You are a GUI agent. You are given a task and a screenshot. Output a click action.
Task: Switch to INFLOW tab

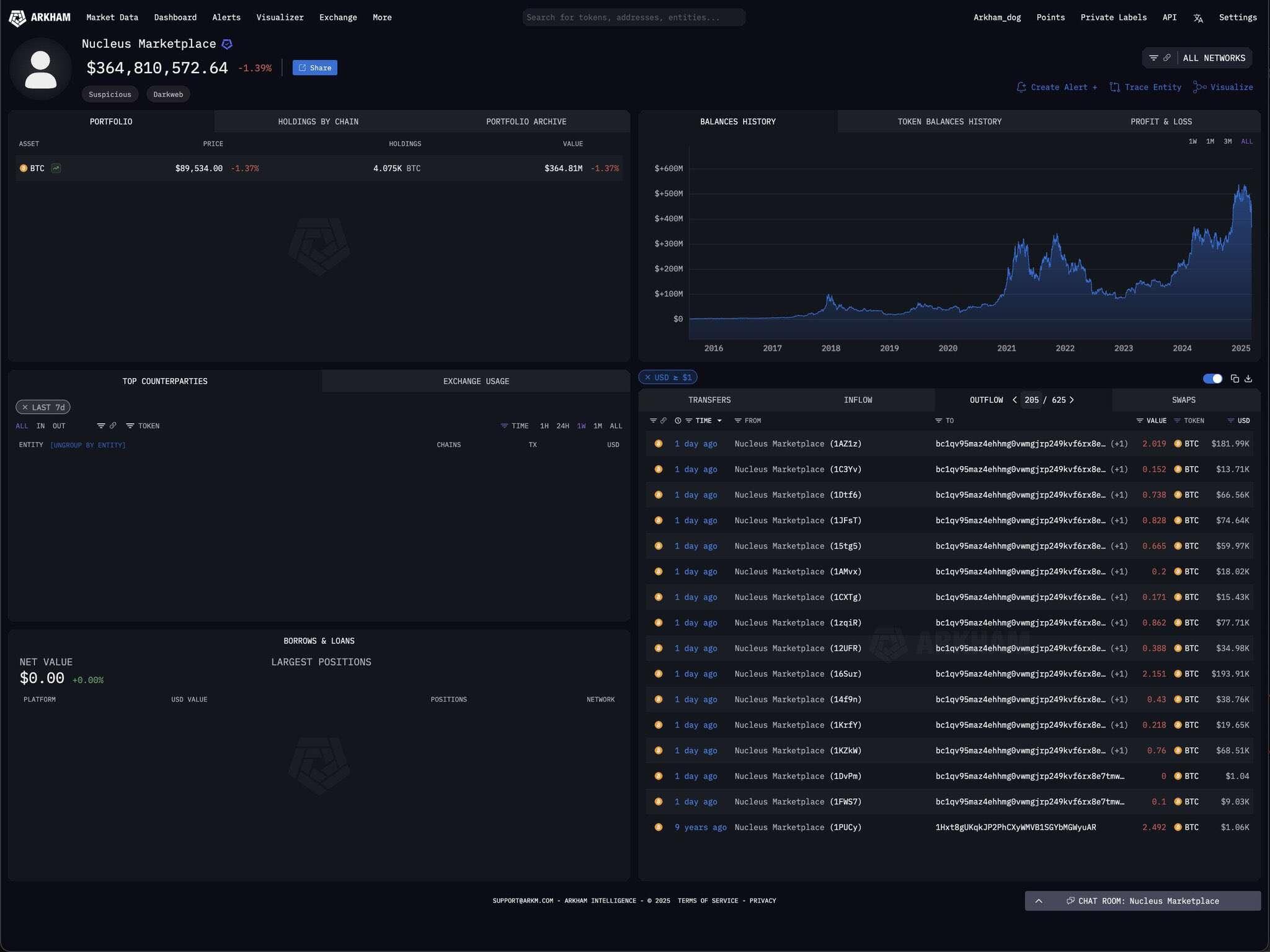(x=858, y=400)
